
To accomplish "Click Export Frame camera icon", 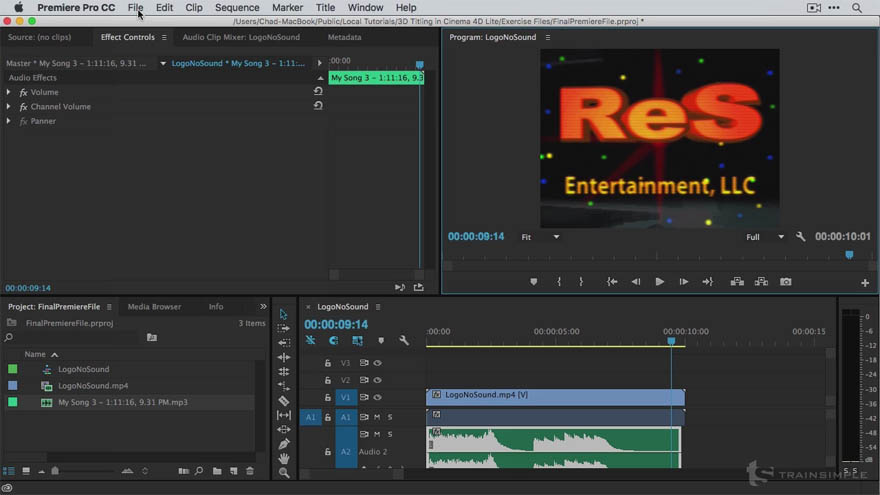I will click(x=786, y=282).
